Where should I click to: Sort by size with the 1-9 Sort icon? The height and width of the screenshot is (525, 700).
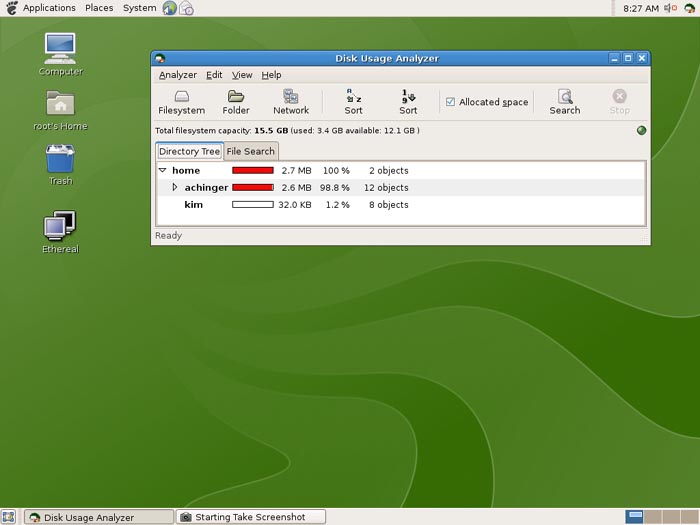(408, 102)
